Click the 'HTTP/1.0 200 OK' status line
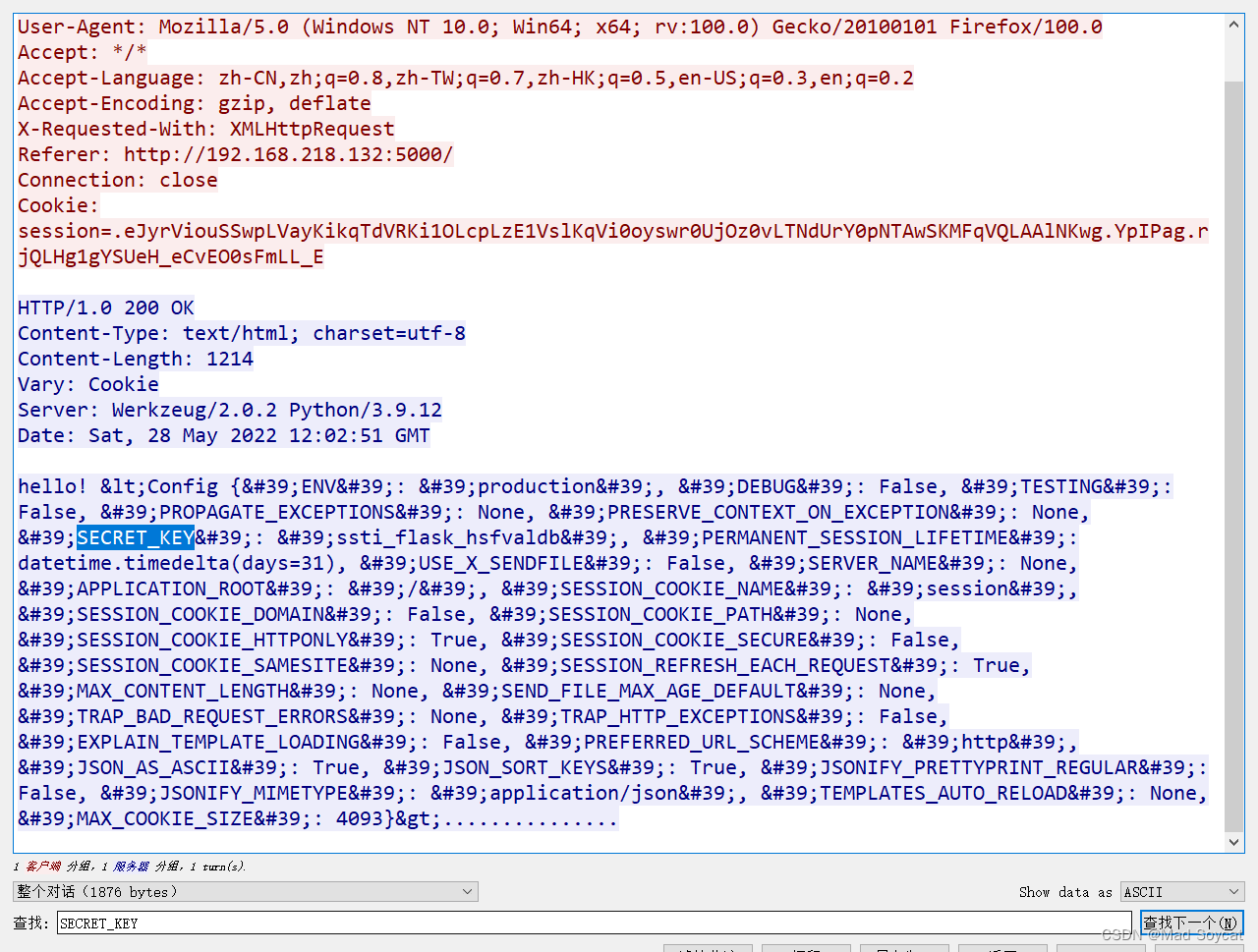 106,308
